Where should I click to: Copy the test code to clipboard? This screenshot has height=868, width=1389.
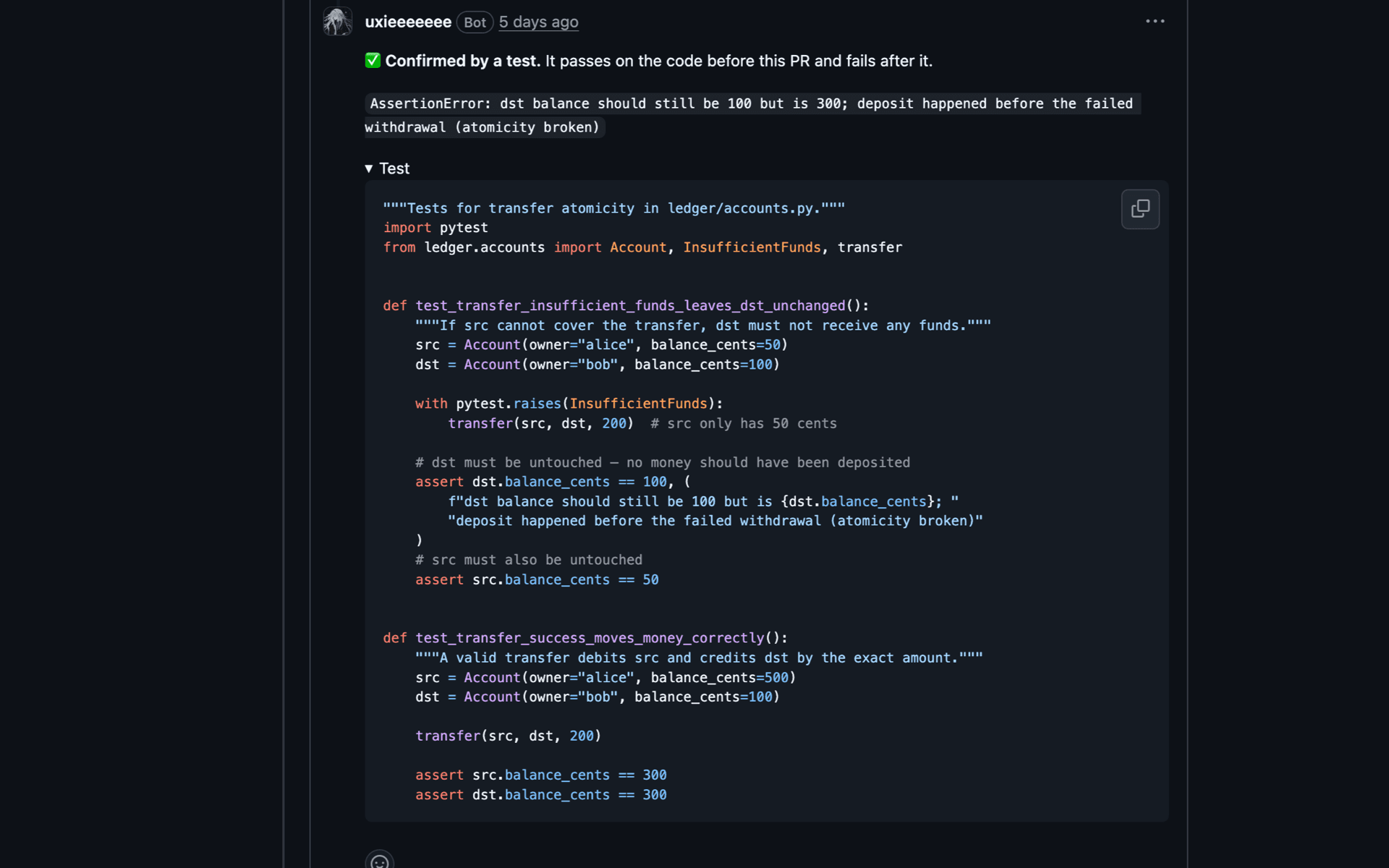click(x=1140, y=209)
